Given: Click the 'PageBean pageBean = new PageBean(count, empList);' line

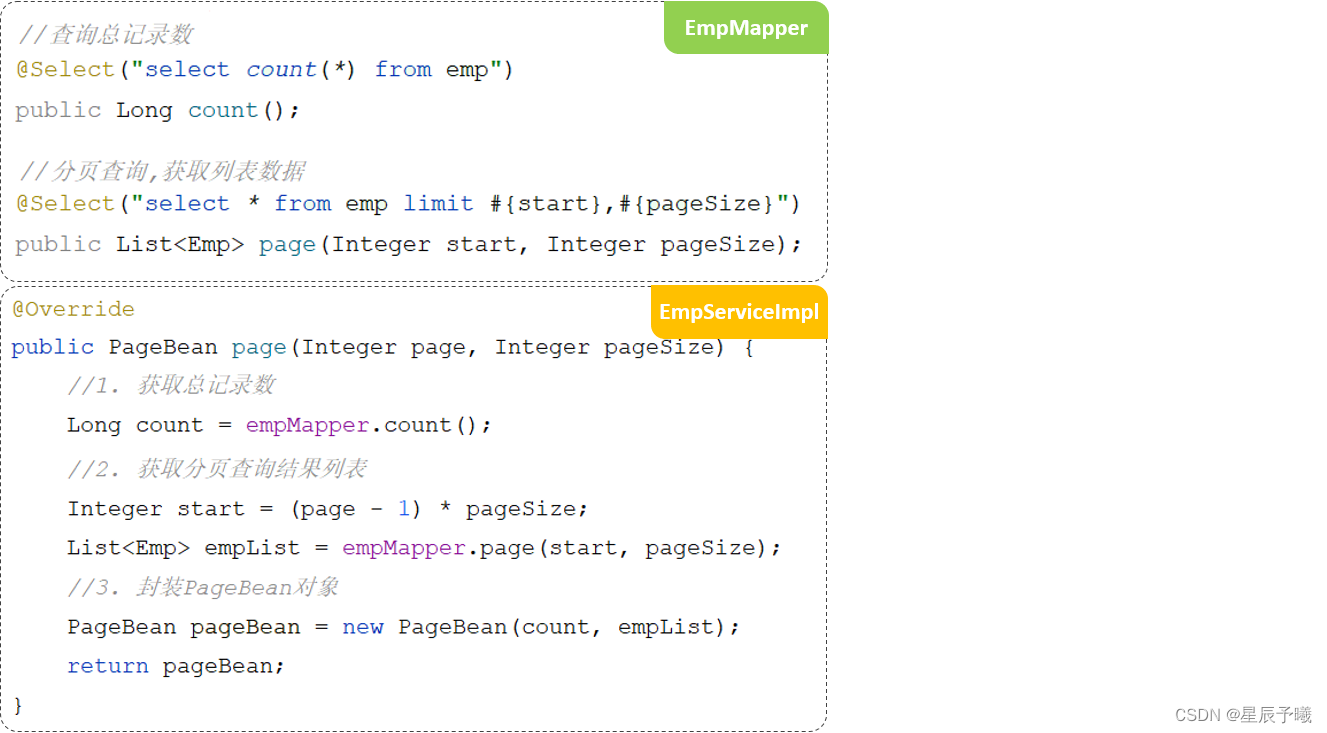Looking at the screenshot, I should click(x=404, y=627).
